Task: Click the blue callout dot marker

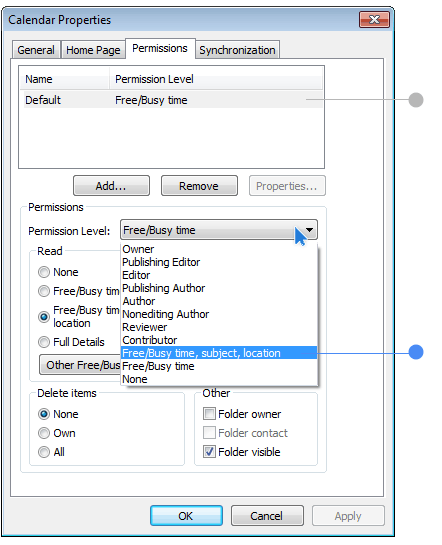Action: point(416,352)
